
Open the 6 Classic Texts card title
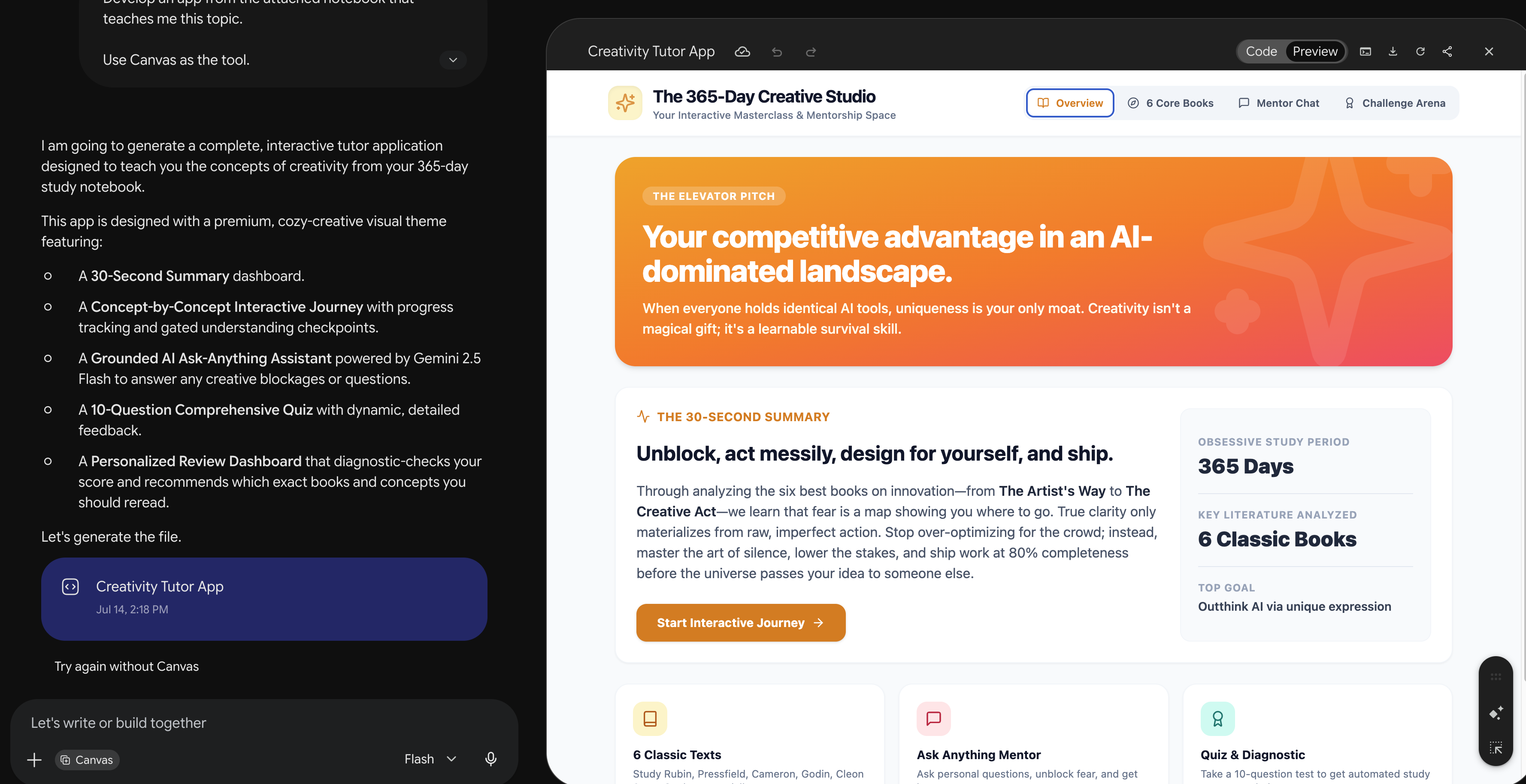pos(676,754)
